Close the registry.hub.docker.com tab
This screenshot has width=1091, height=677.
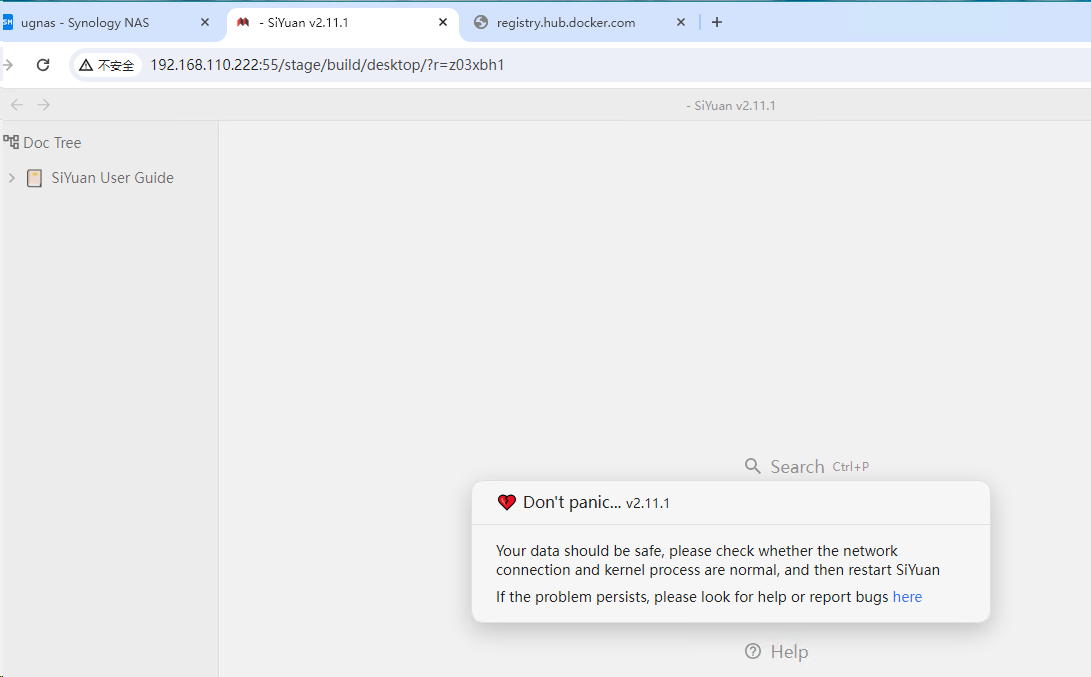681,22
